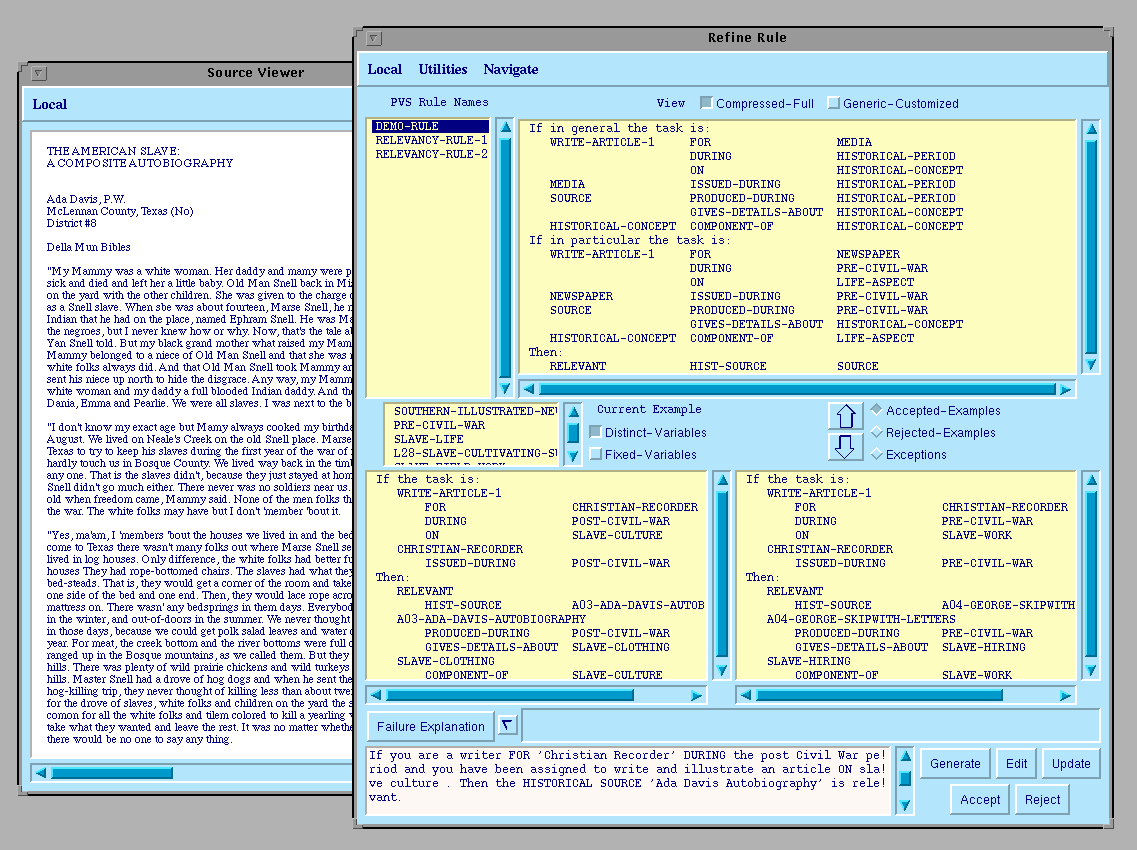
Task: Select RELEVANCY-RULE-1 in the rule list
Action: click(x=431, y=140)
